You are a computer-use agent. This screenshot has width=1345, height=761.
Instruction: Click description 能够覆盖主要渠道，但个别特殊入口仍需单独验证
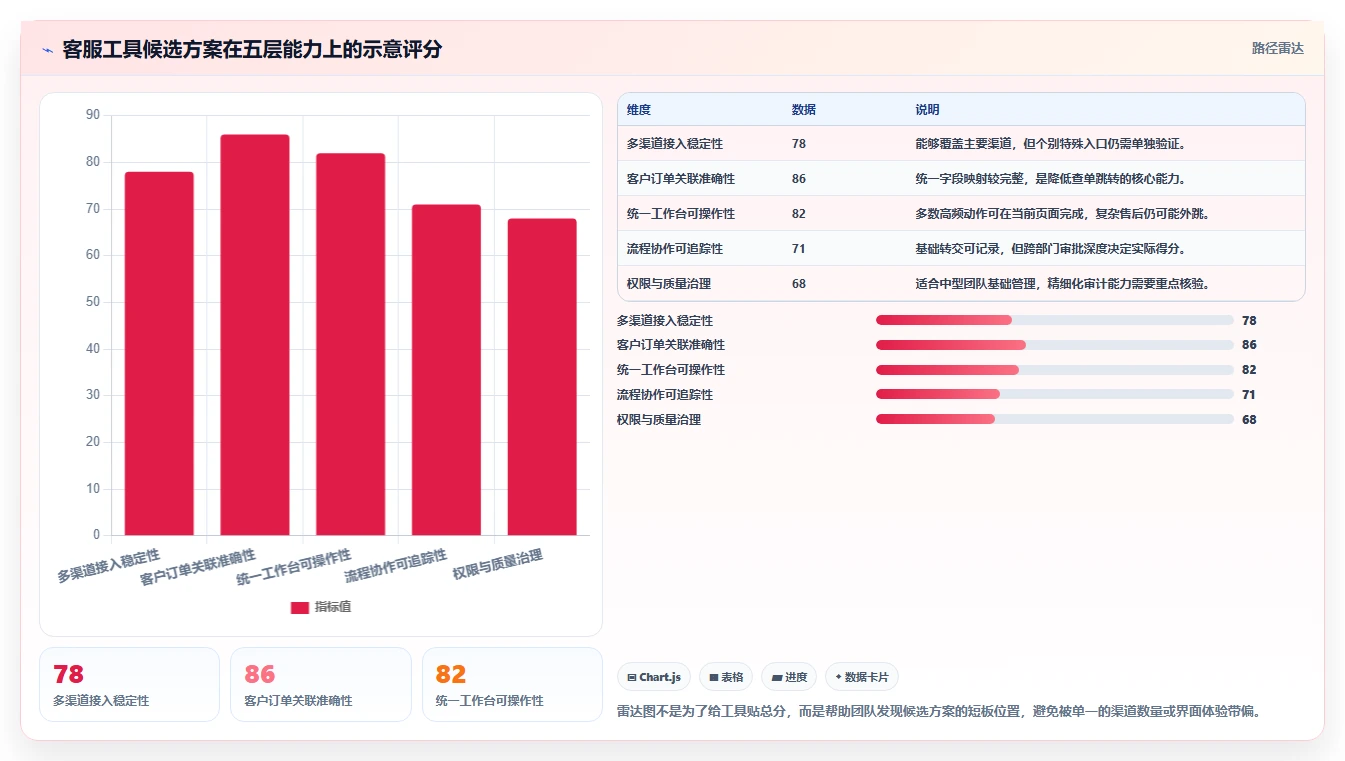1051,144
